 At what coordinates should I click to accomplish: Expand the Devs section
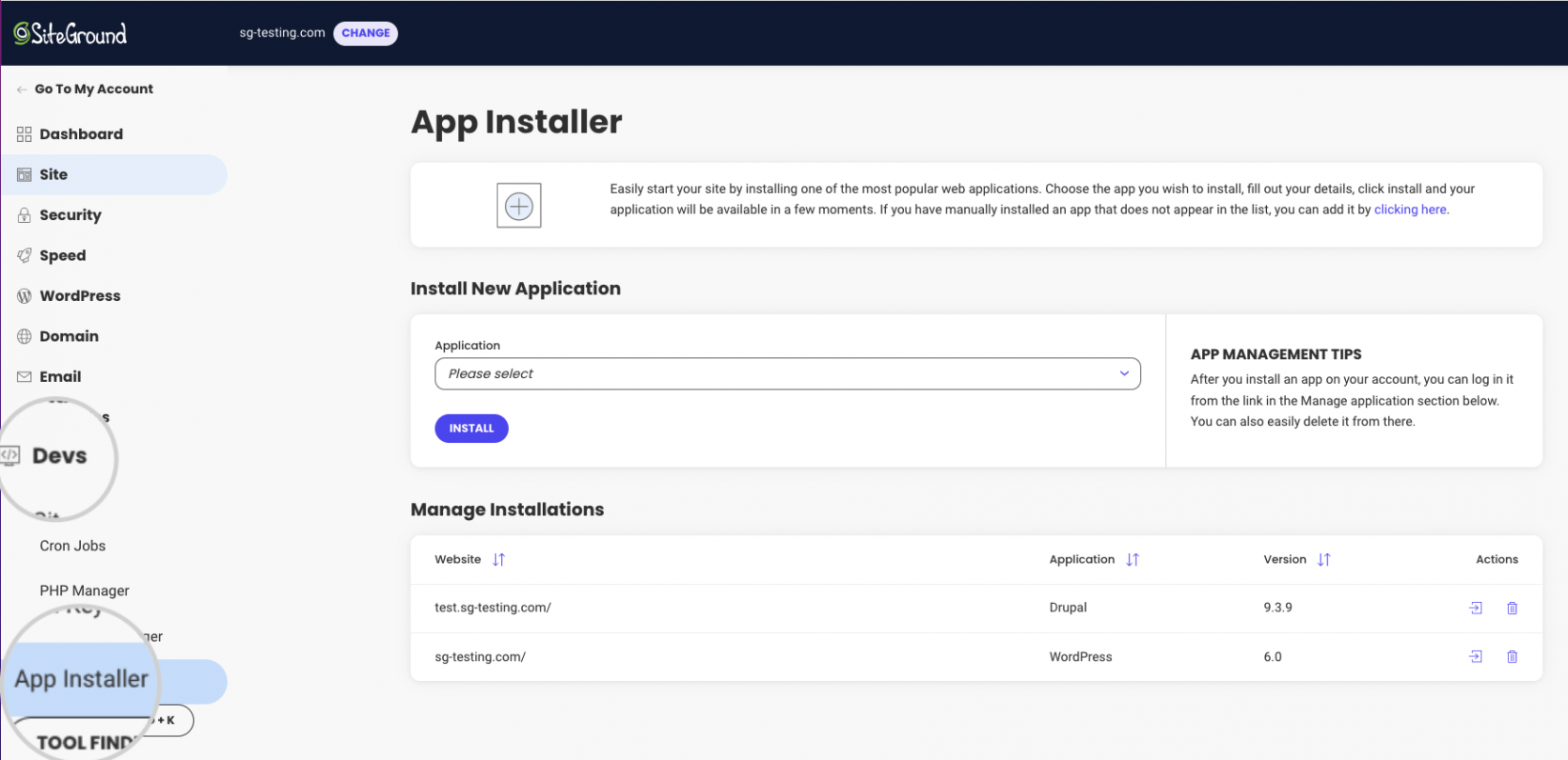pyautogui.click(x=59, y=456)
